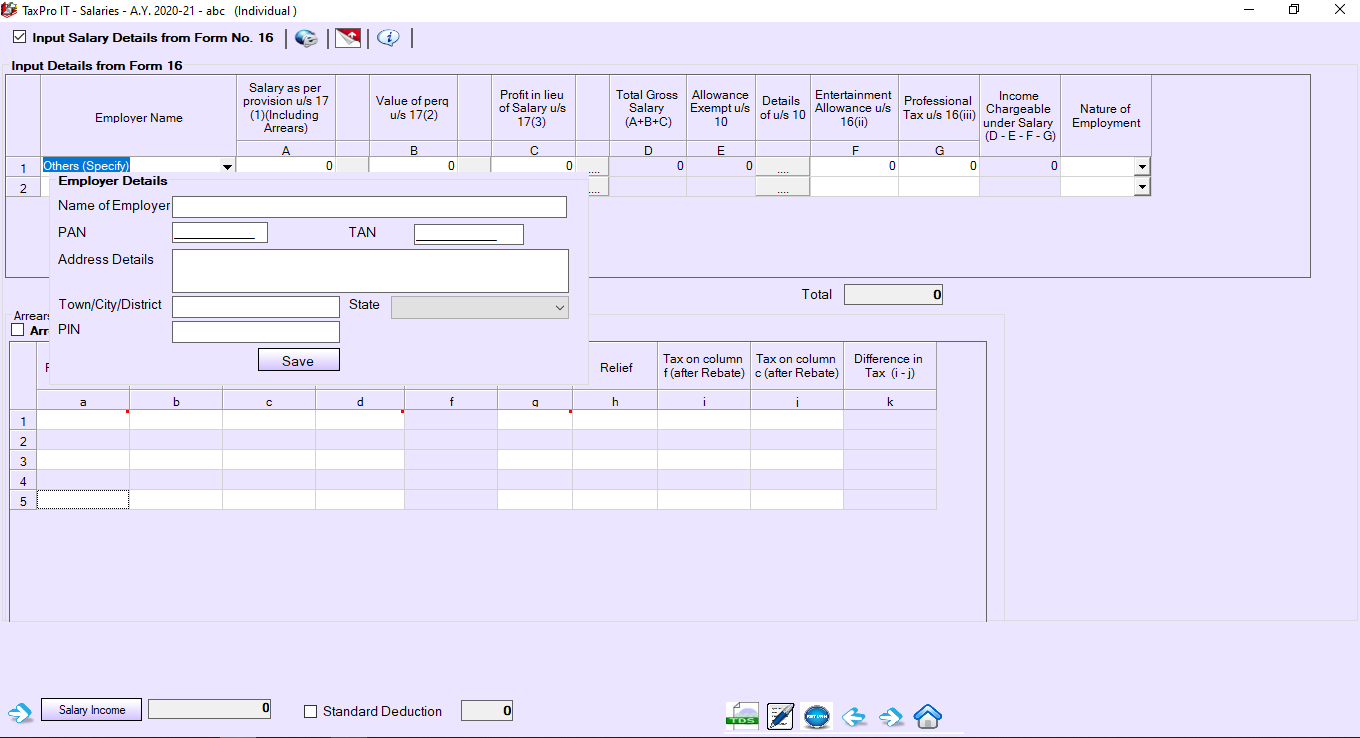Image resolution: width=1360 pixels, height=738 pixels.
Task: Open the blue info bubble icon
Action: pyautogui.click(x=388, y=38)
